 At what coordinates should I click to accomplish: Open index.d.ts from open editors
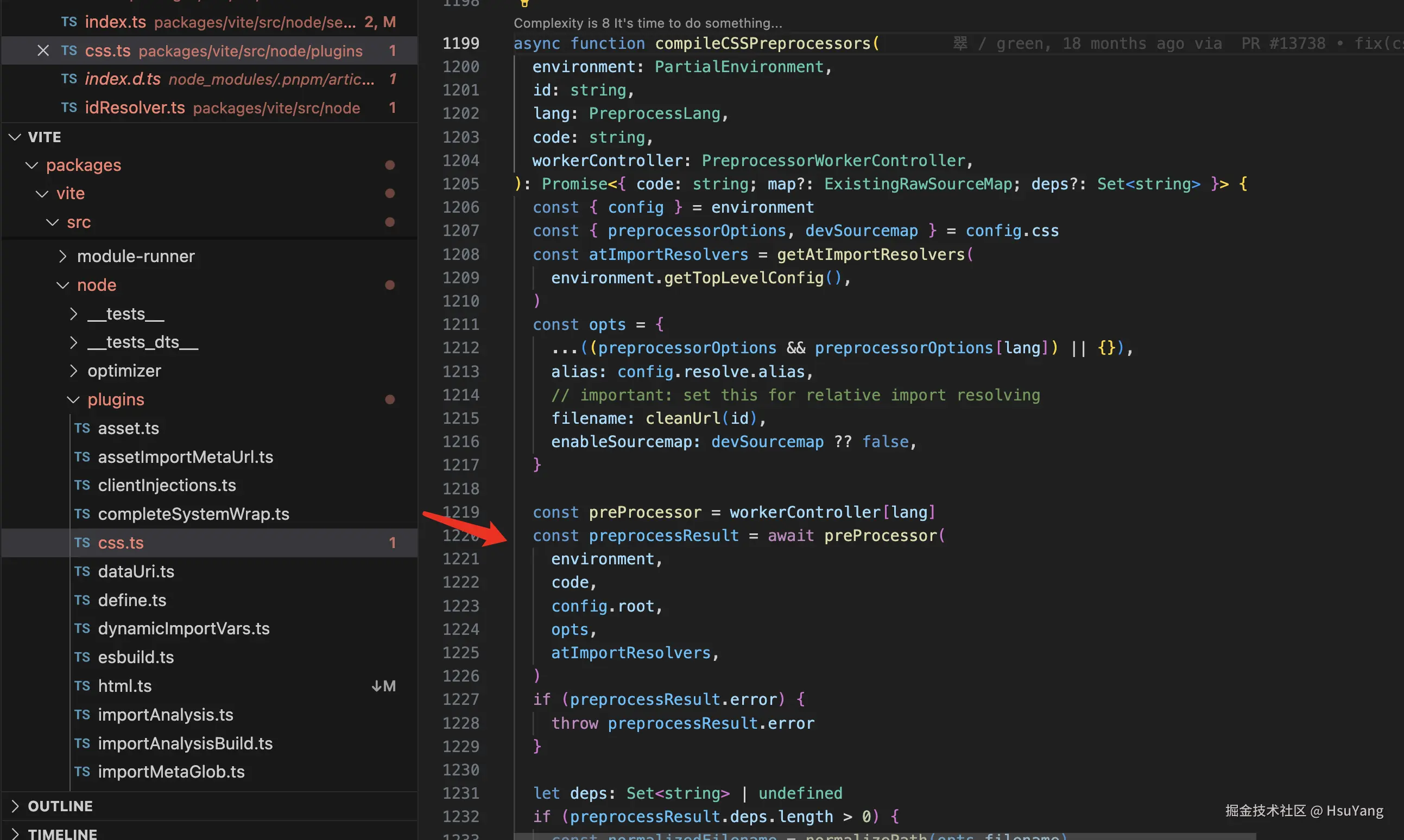tap(123, 79)
